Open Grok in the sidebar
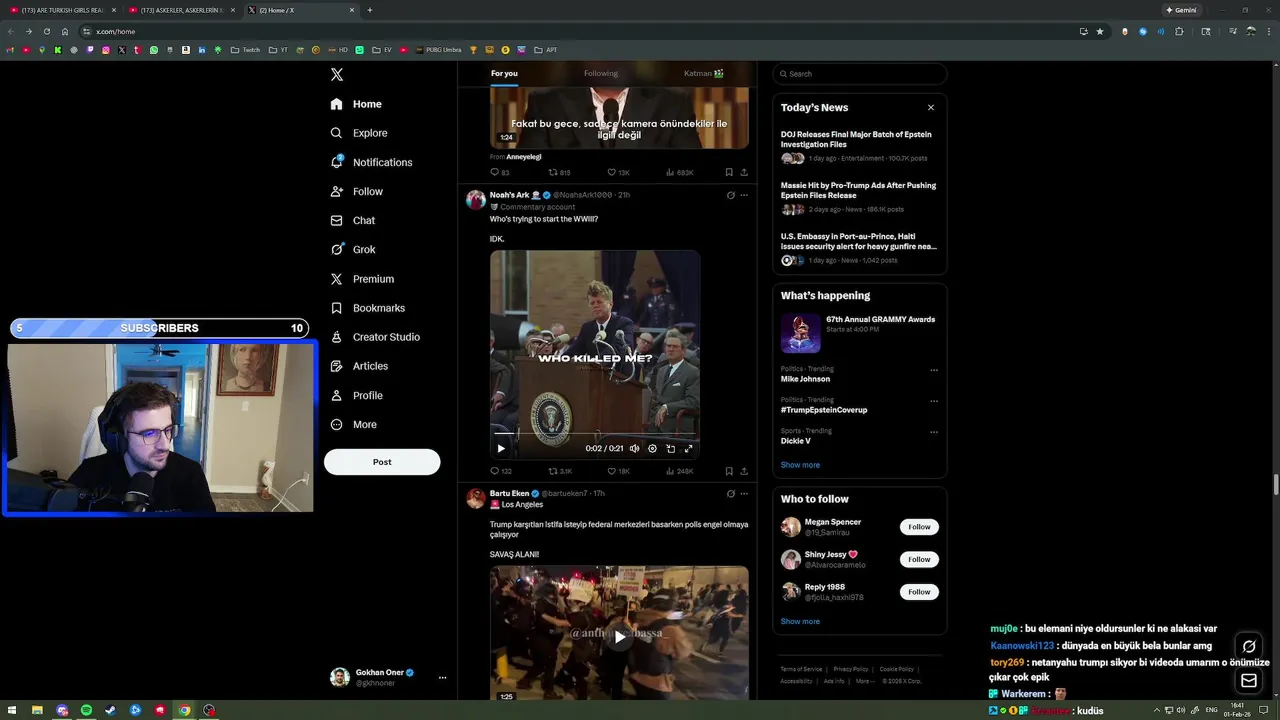Image resolution: width=1280 pixels, height=720 pixels. 352,249
